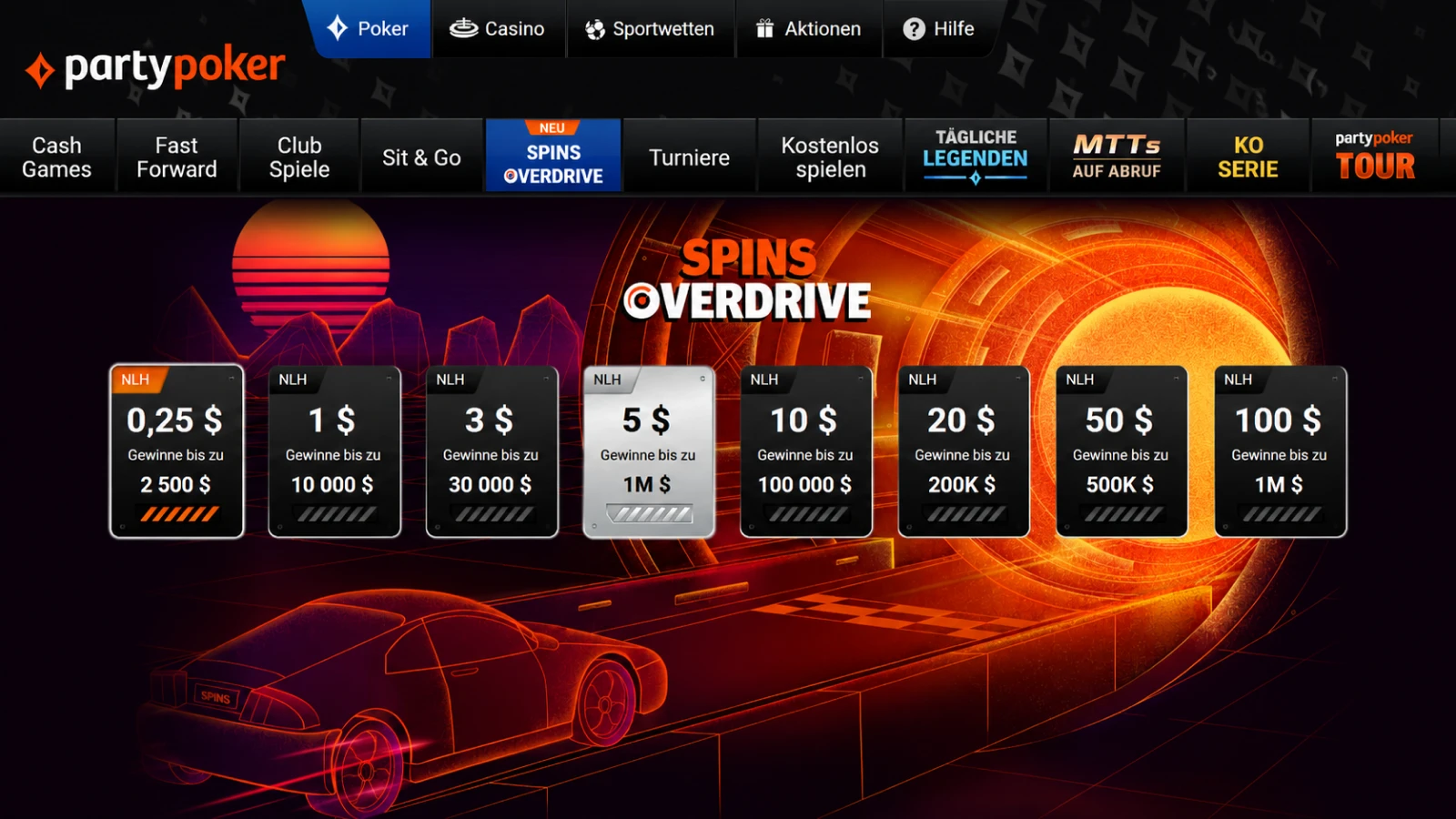Select Cash Games

tap(56, 157)
